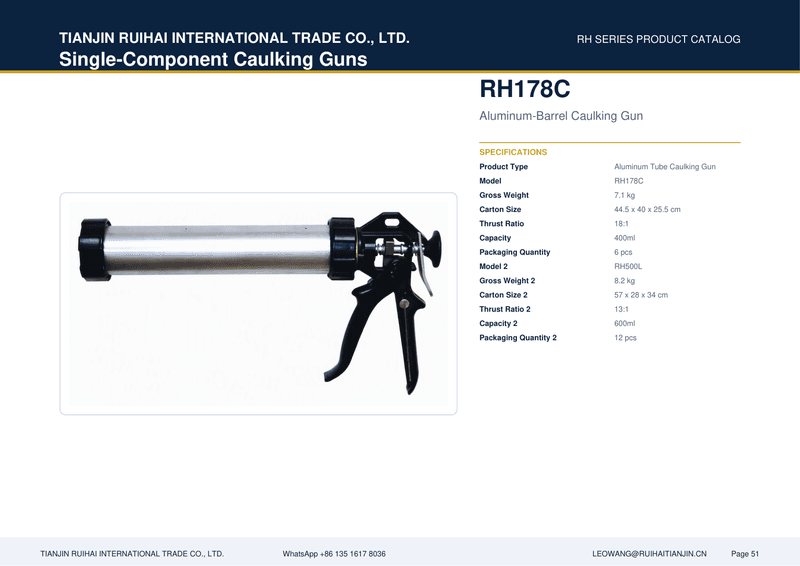The height and width of the screenshot is (566, 800).
Task: Click the '8.2 kg' value
Action: click(x=624, y=281)
